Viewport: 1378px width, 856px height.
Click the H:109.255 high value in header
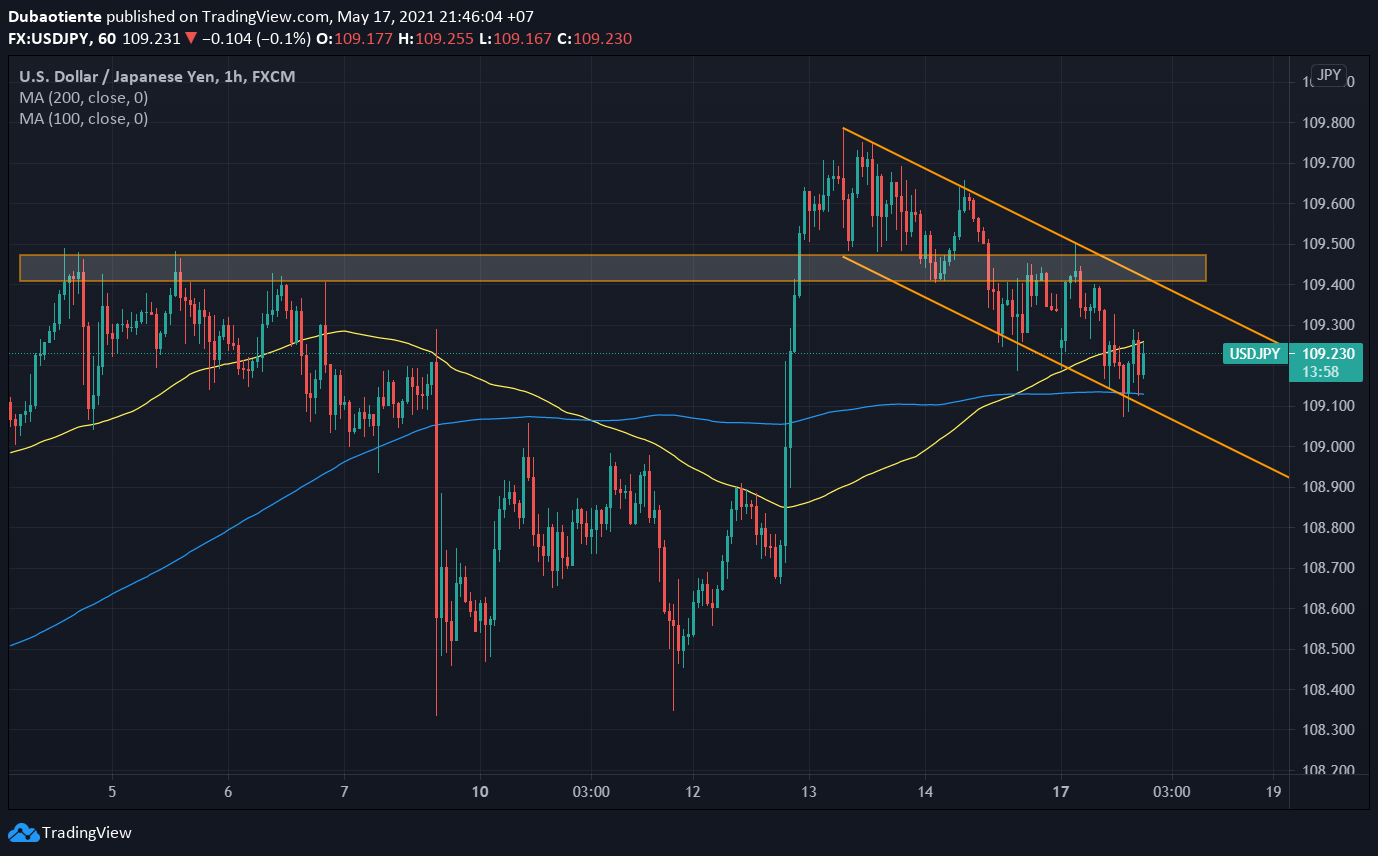435,39
